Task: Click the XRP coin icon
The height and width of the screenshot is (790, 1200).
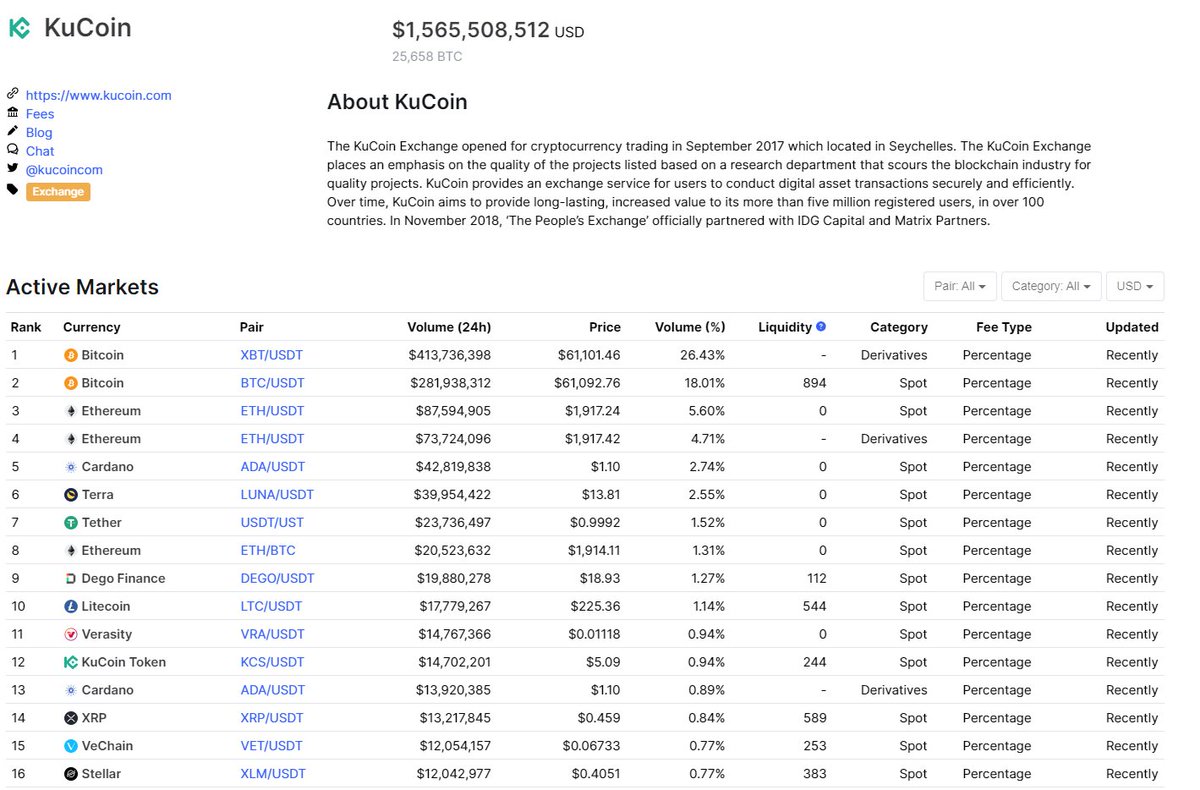Action: 70,719
